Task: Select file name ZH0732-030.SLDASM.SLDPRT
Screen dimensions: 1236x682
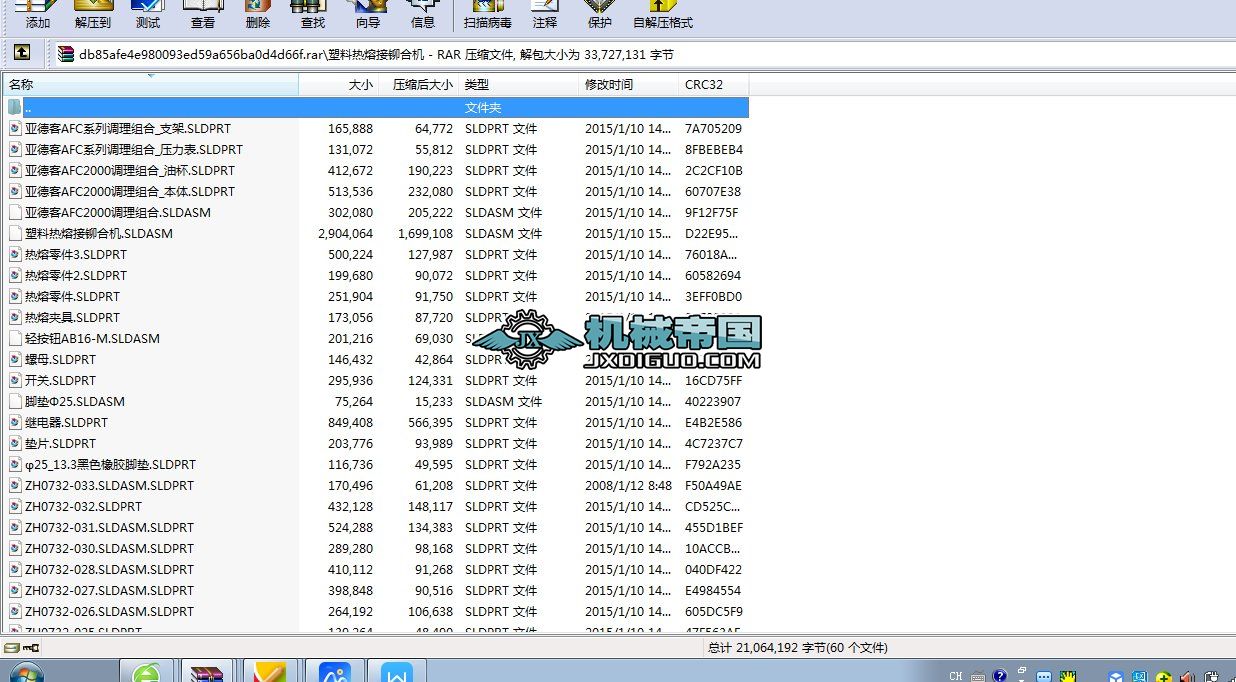Action: [109, 548]
